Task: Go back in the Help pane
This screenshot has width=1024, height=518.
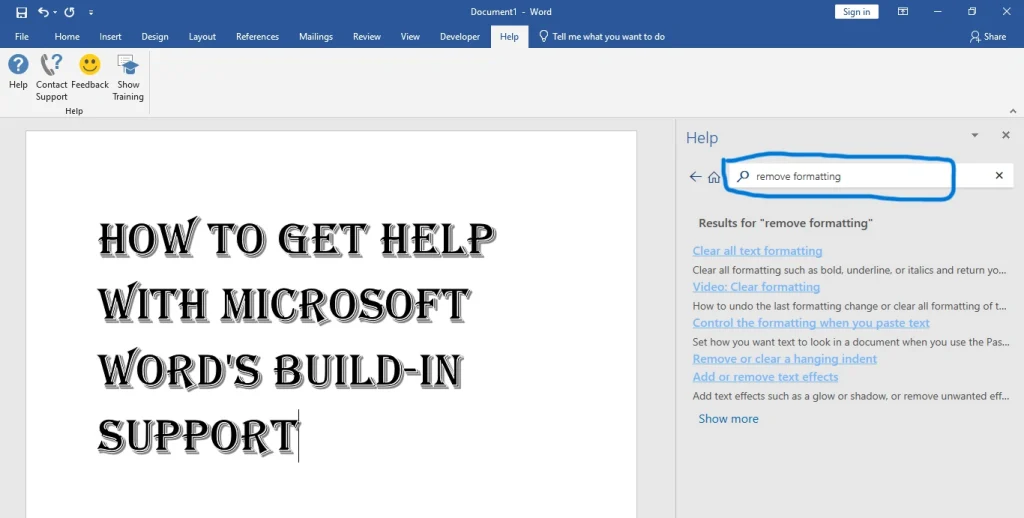Action: (696, 176)
